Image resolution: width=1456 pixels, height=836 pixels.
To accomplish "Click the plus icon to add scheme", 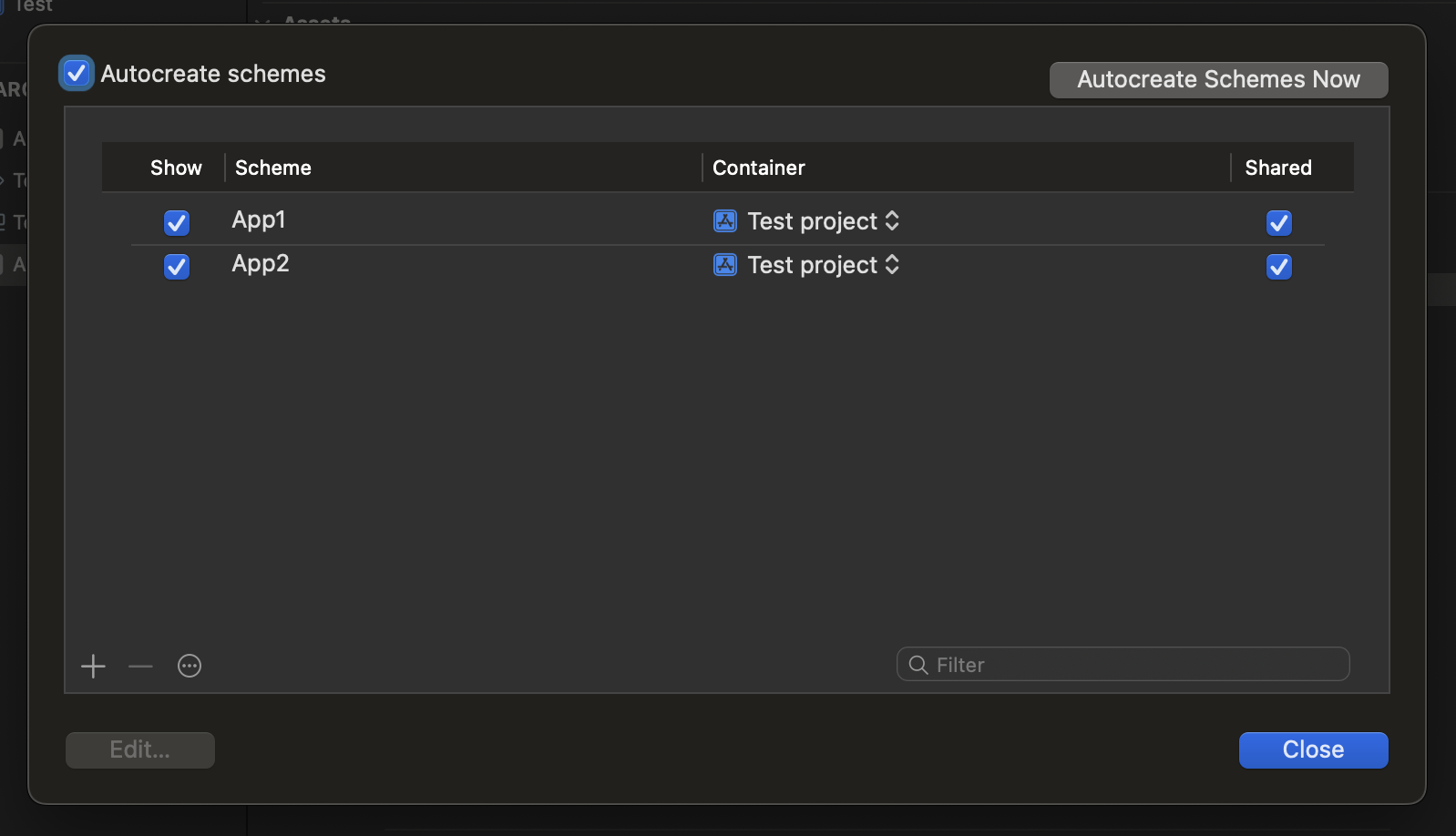I will (x=93, y=667).
